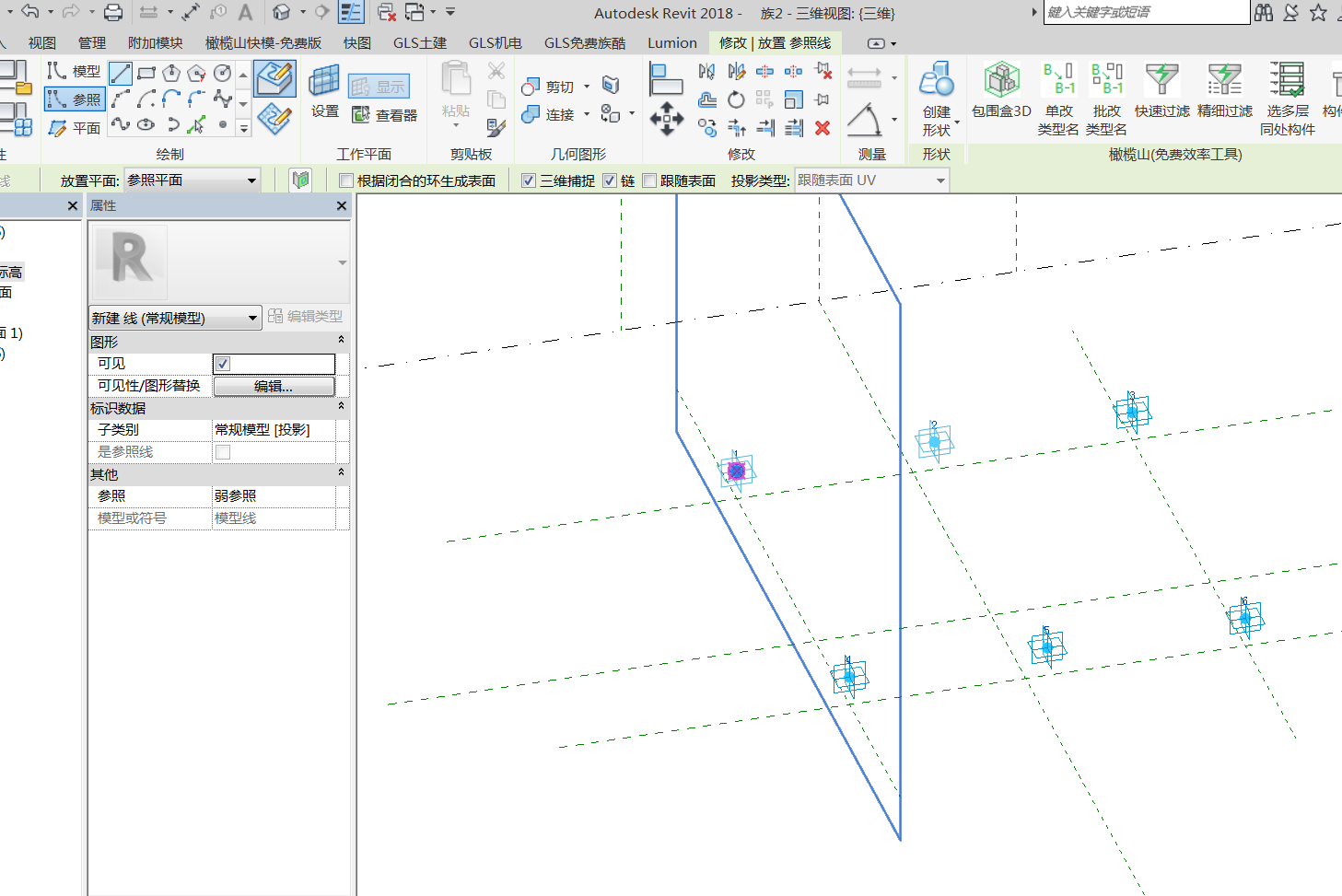Click the 快速过滤 quick filter tool

coord(1162,90)
